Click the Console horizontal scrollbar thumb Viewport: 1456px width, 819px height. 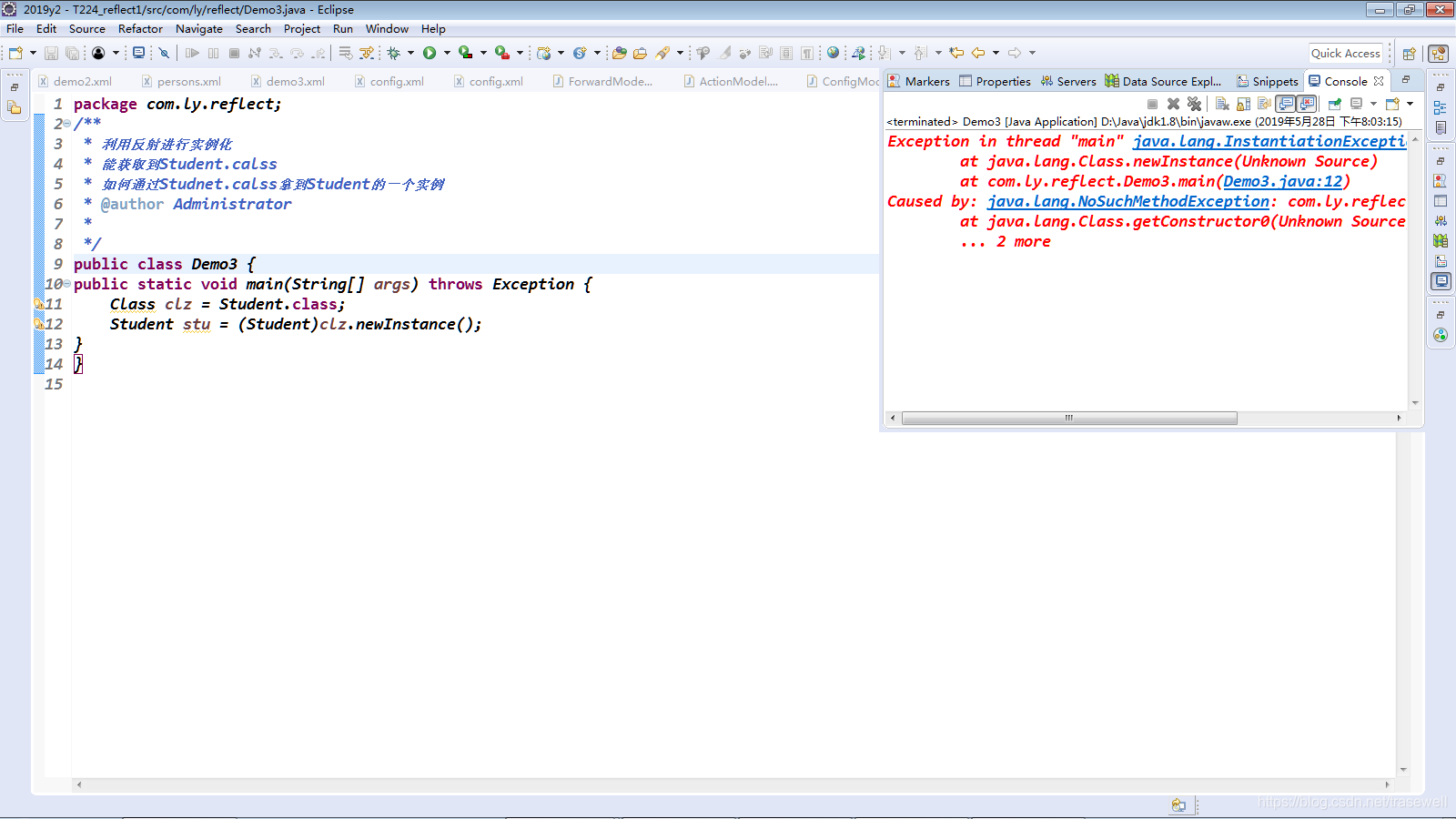(1069, 419)
